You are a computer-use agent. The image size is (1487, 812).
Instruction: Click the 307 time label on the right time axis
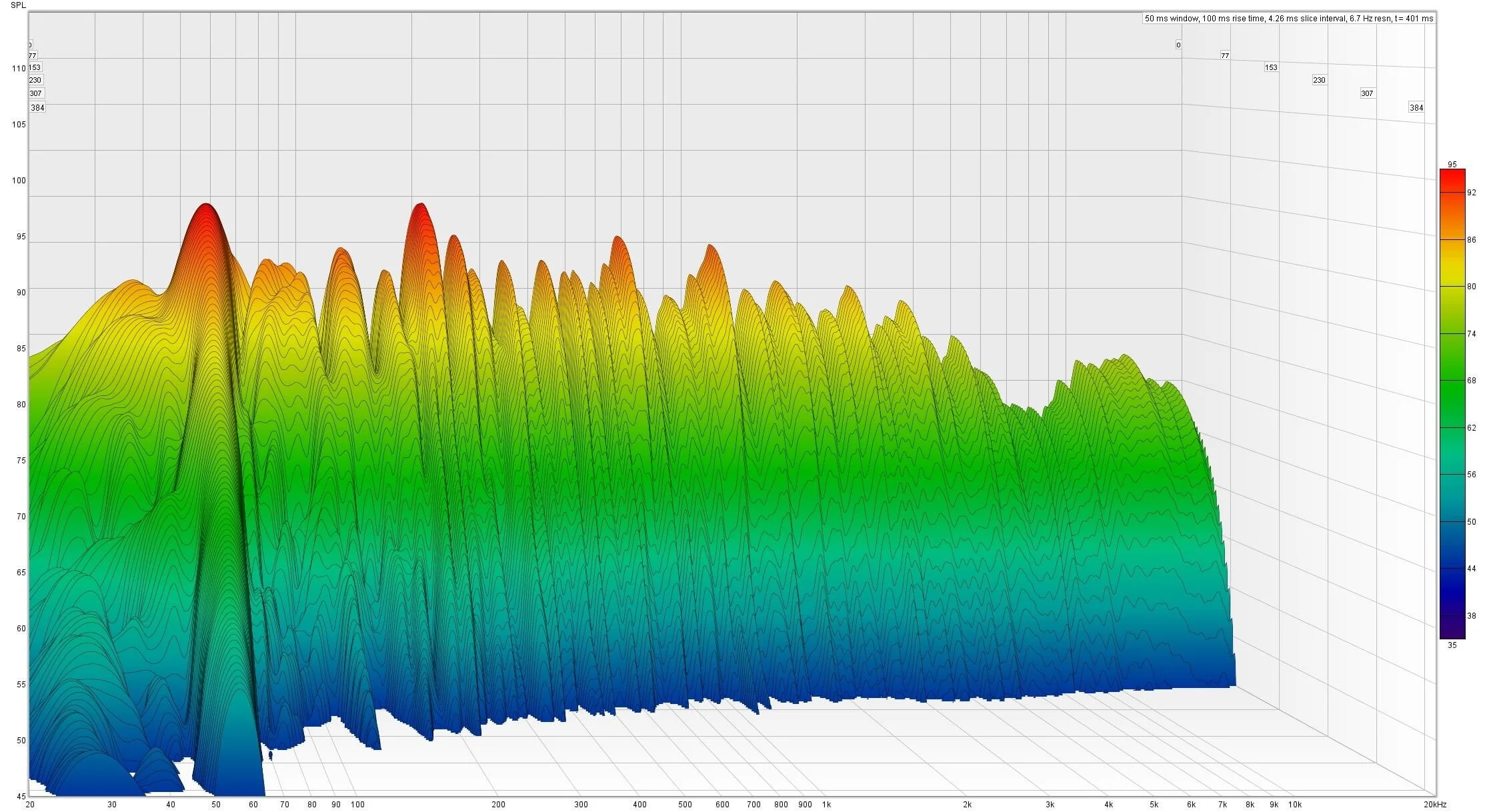coord(1367,94)
